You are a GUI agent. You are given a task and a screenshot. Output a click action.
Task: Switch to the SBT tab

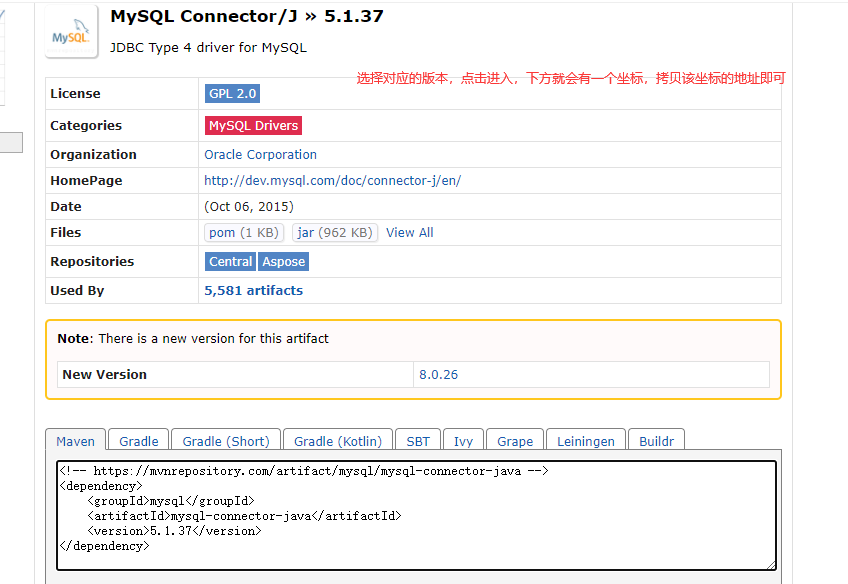pyautogui.click(x=418, y=441)
